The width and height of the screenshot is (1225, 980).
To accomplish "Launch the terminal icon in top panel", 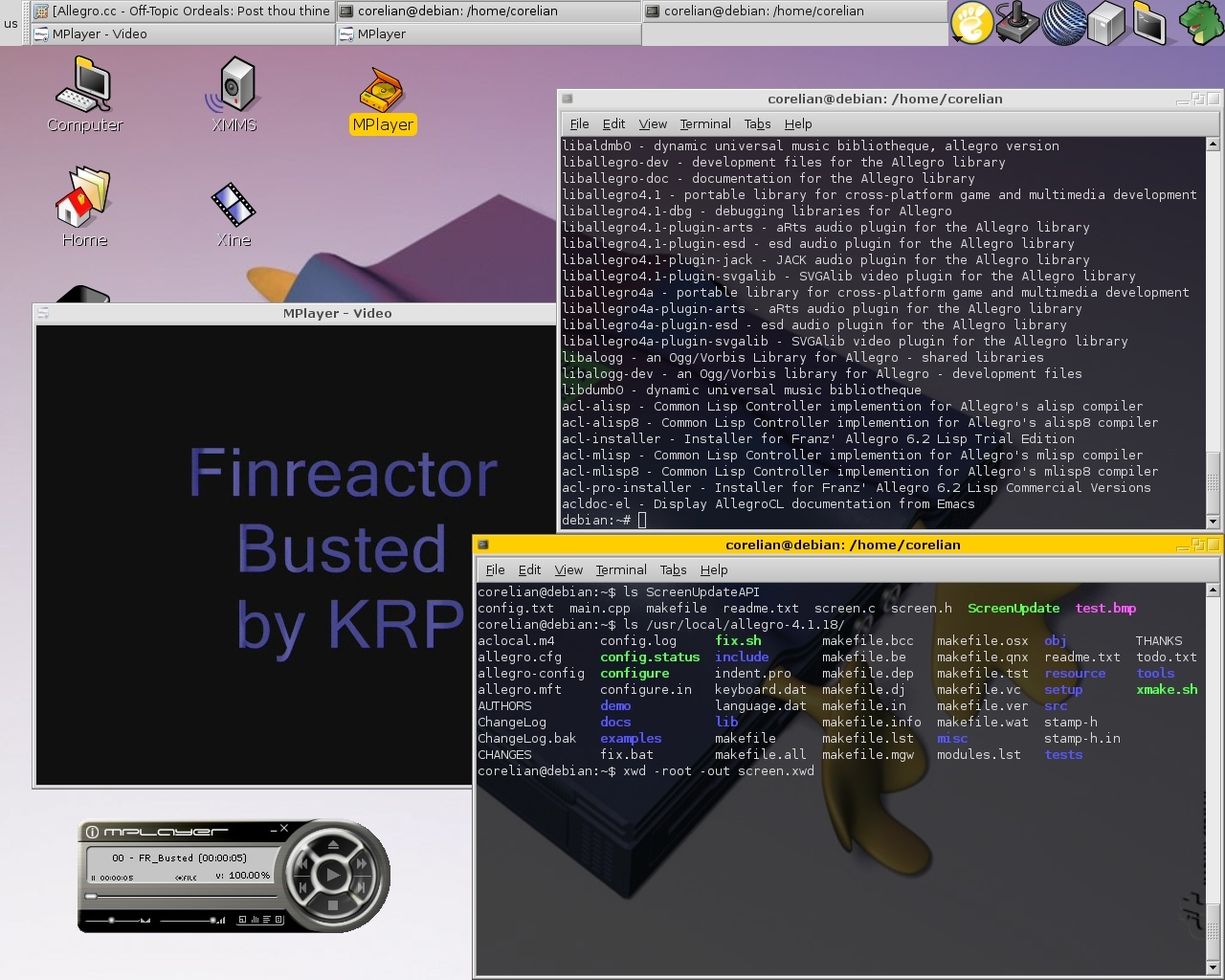I will click(1149, 23).
